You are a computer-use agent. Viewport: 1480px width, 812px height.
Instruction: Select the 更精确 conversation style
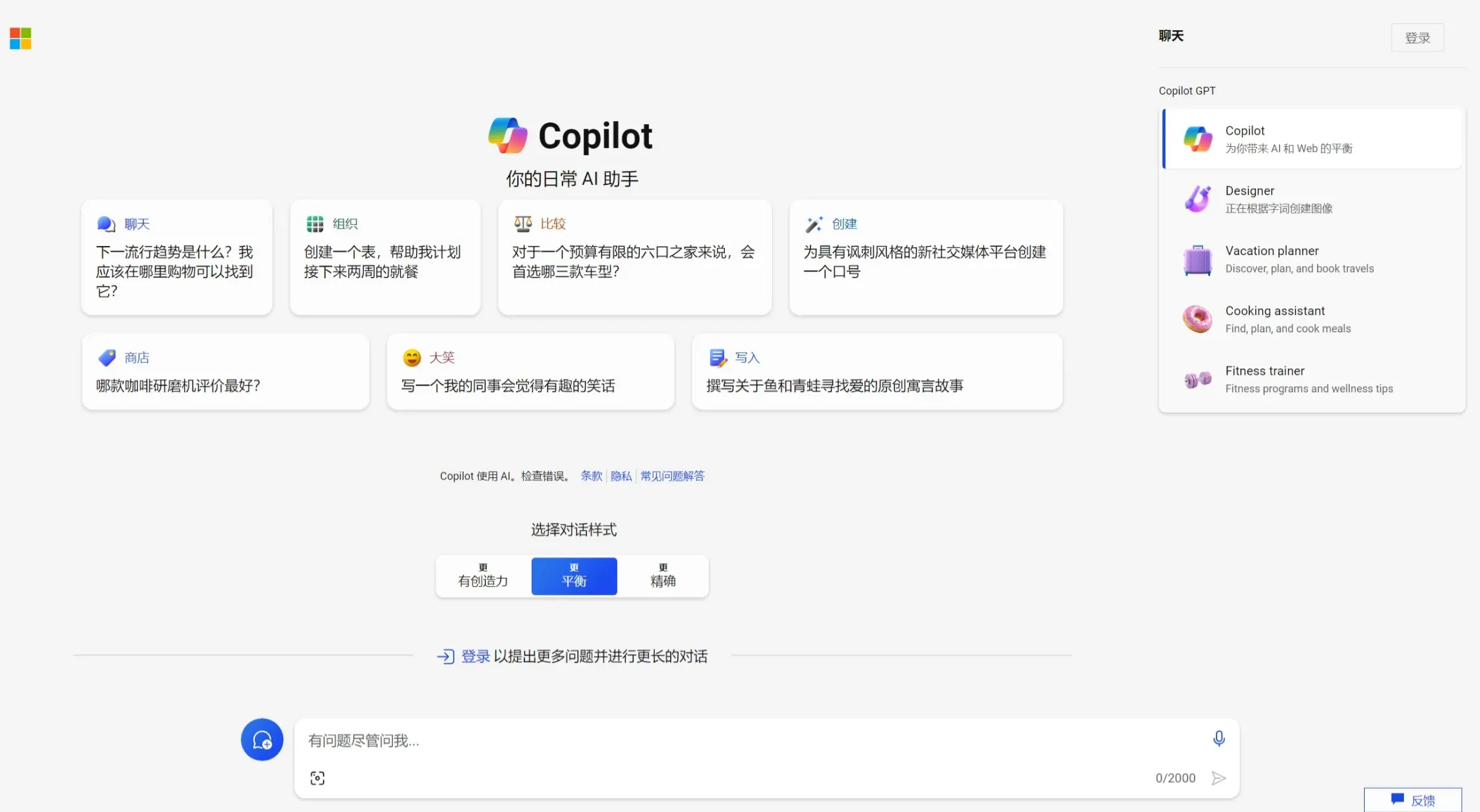663,576
